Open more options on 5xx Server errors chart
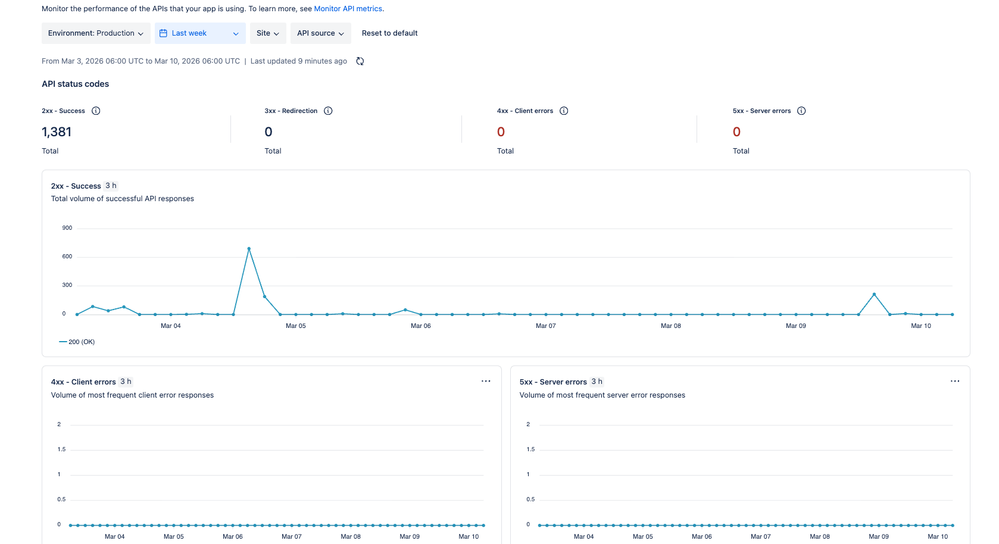 coord(955,381)
